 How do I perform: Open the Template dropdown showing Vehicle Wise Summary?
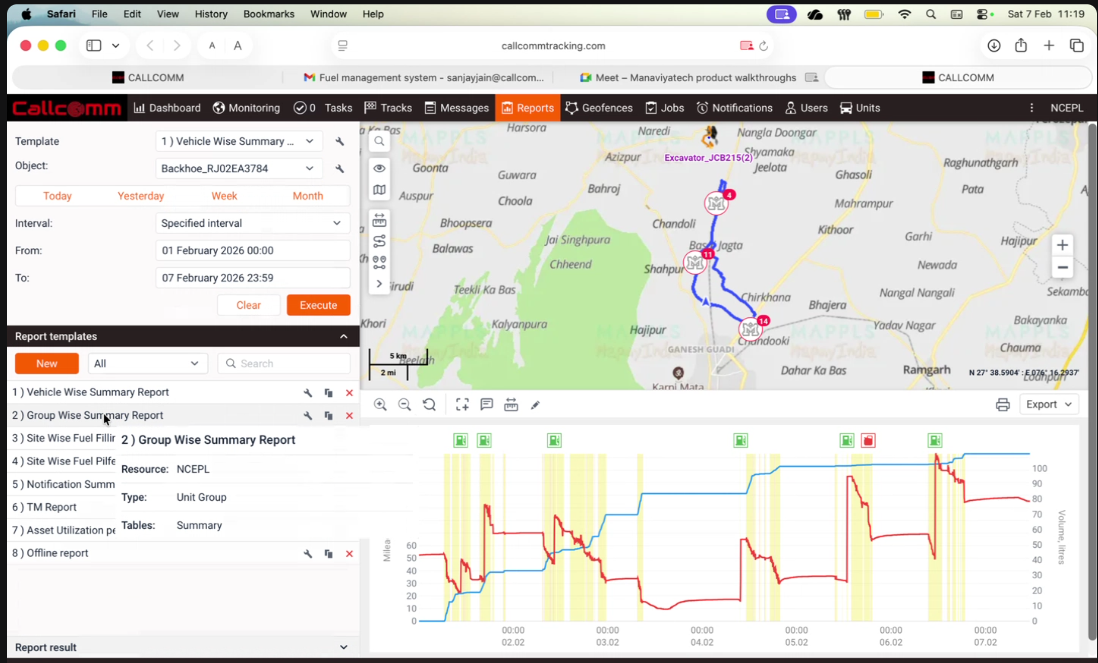point(239,141)
